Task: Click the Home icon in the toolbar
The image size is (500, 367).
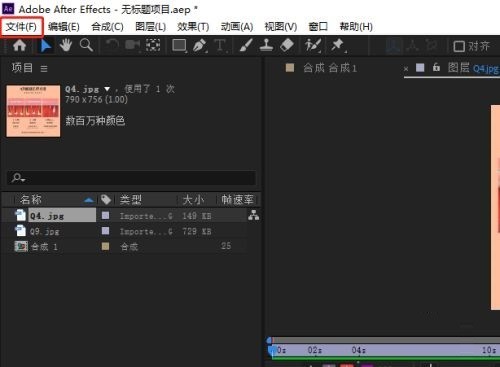Action: [x=19, y=45]
